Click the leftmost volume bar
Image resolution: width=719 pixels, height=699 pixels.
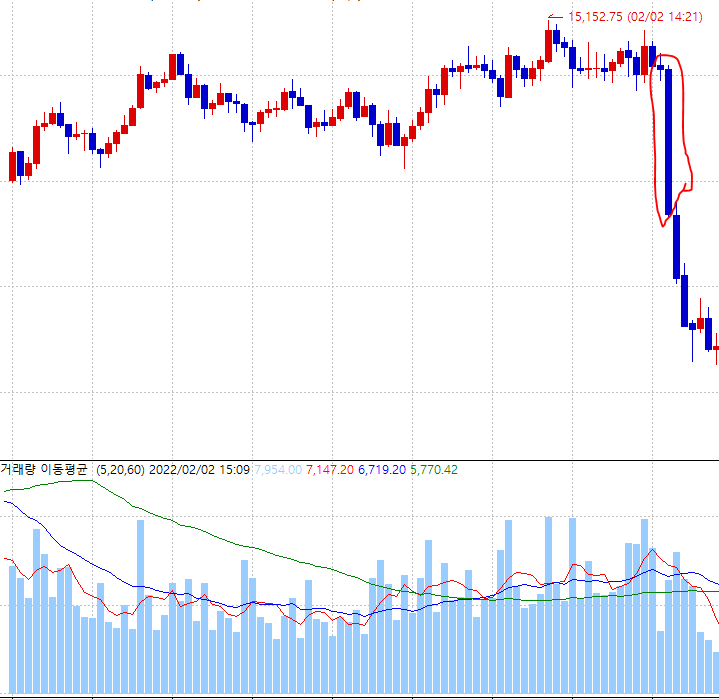[x=13, y=630]
